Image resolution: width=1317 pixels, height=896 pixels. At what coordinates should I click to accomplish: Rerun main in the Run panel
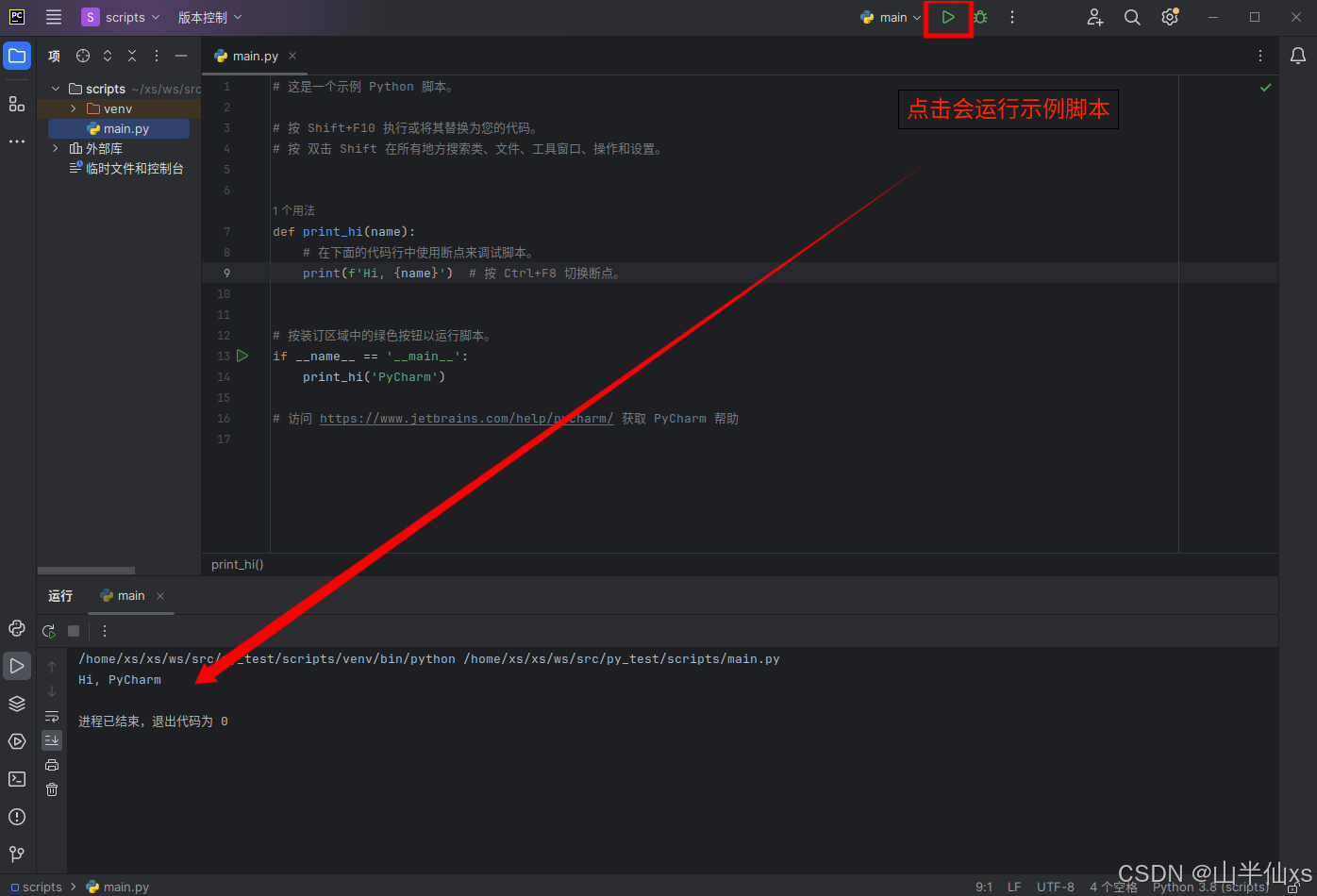coord(49,631)
